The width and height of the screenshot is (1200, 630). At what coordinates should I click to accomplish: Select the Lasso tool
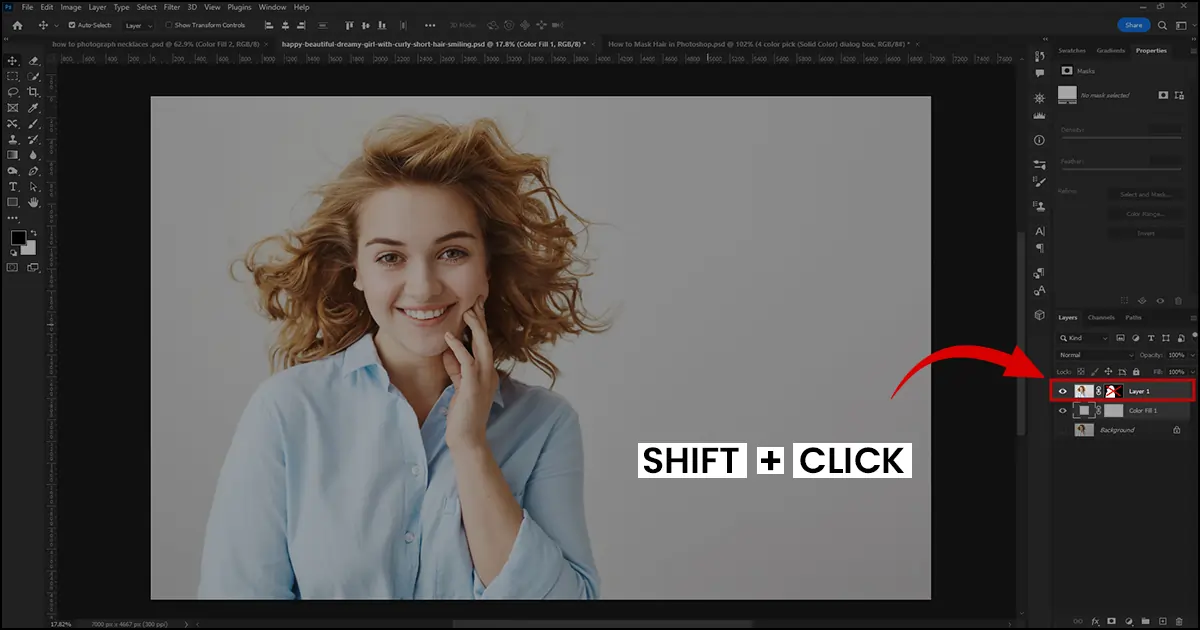[x=13, y=92]
